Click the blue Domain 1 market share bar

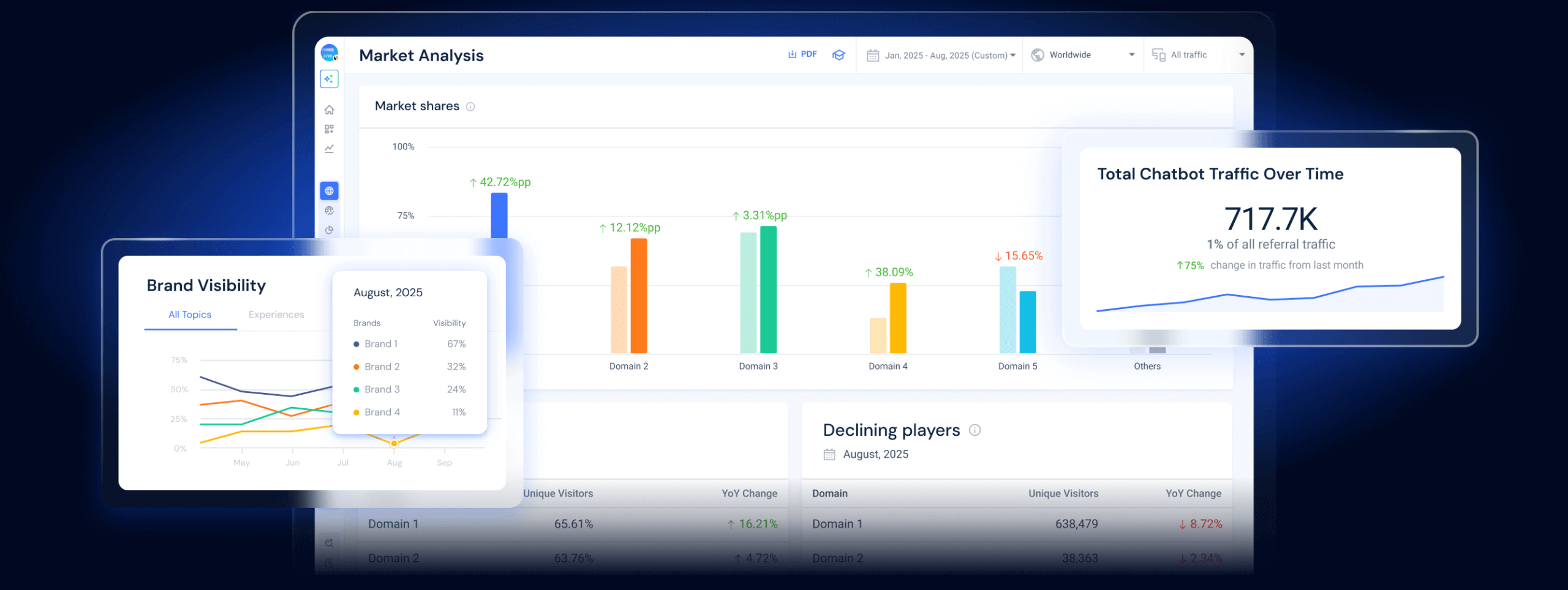pyautogui.click(x=499, y=215)
